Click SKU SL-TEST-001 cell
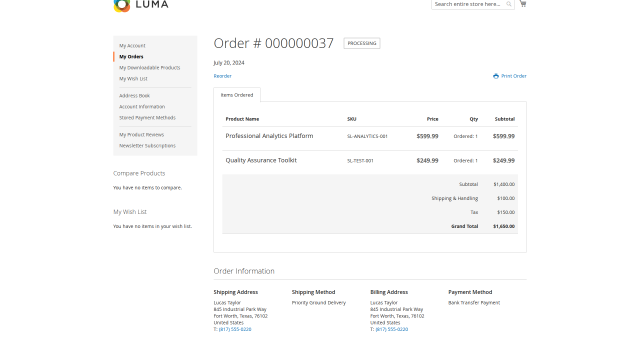640x360 pixels. coord(360,161)
